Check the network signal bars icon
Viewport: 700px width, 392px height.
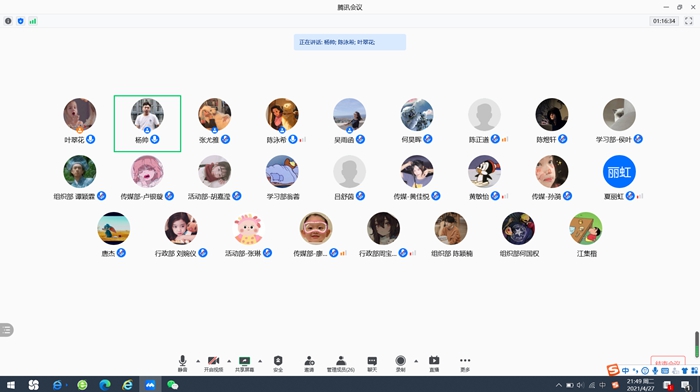[33, 21]
